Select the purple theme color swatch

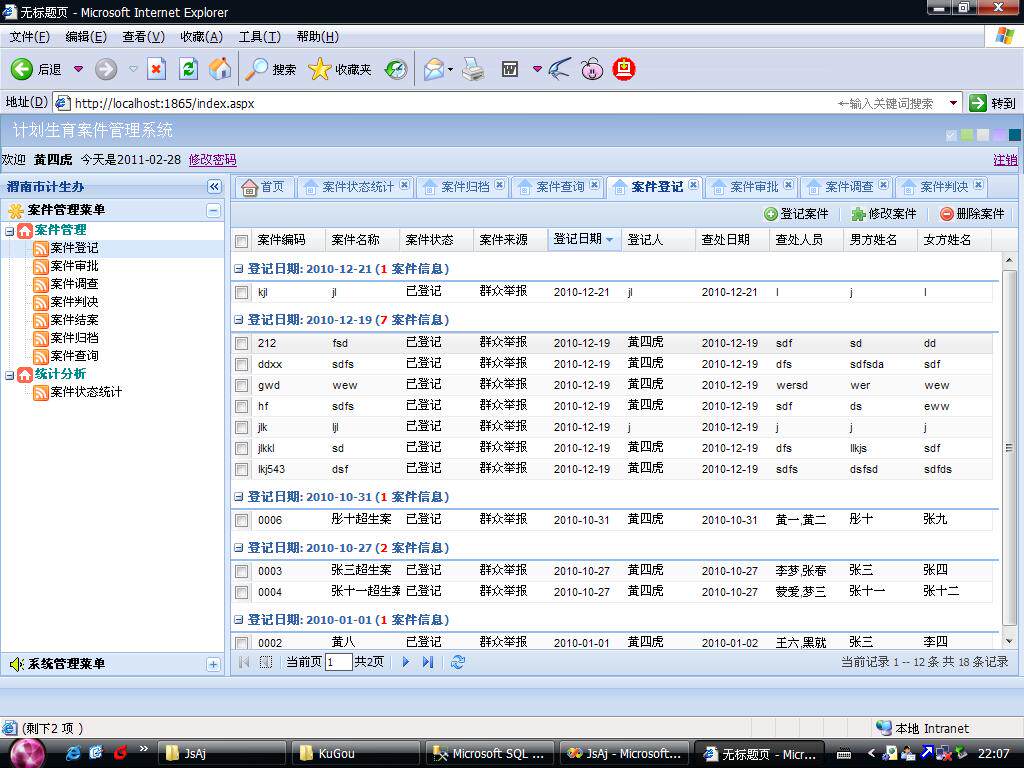pos(999,135)
